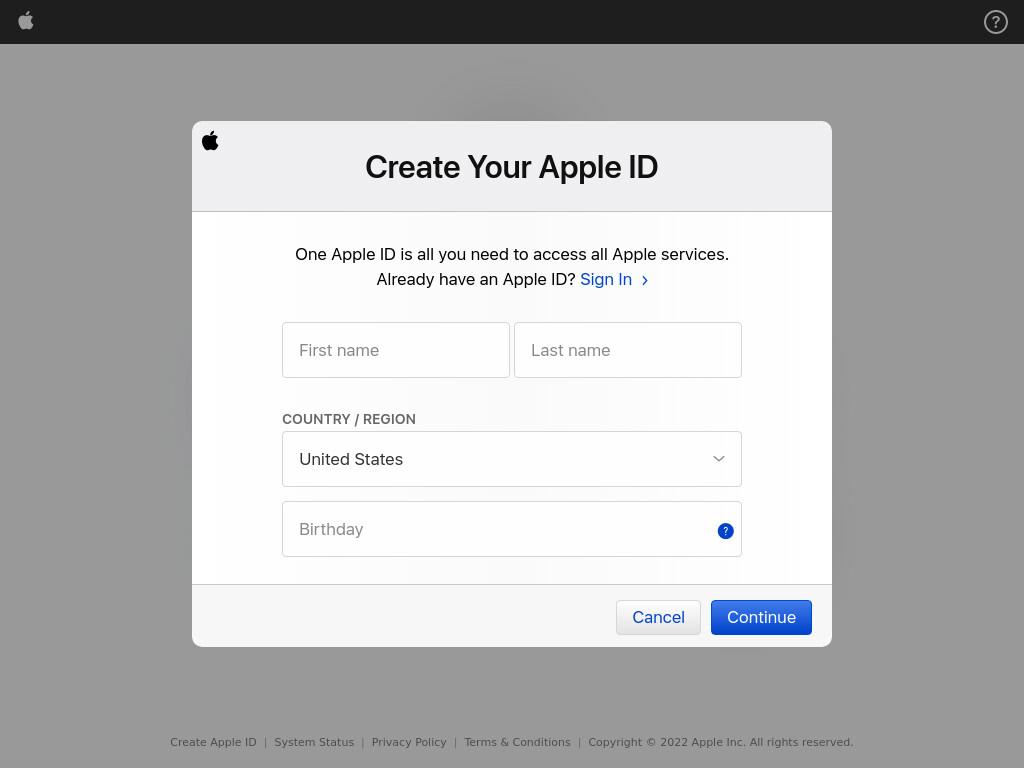Click the Apple logo inside the dialog header
The width and height of the screenshot is (1024, 768).
pos(210,140)
